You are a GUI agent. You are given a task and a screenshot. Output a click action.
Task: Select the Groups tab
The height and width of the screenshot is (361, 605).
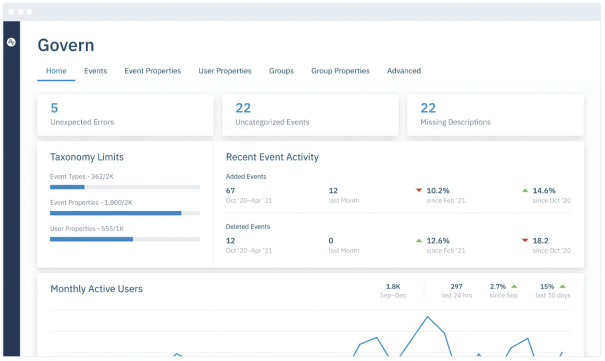pyautogui.click(x=281, y=71)
